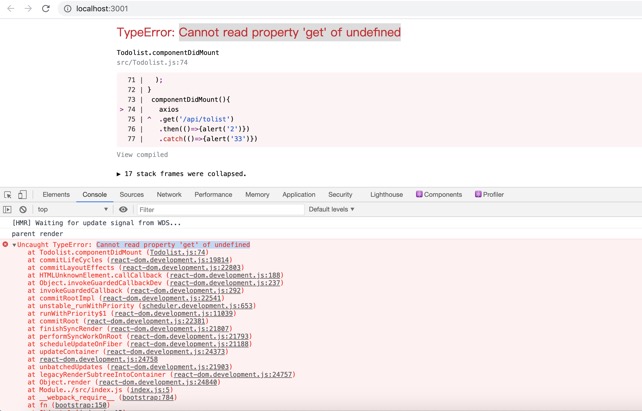
Task: Open react-dom.development.js:22803 link
Action: pos(181,268)
